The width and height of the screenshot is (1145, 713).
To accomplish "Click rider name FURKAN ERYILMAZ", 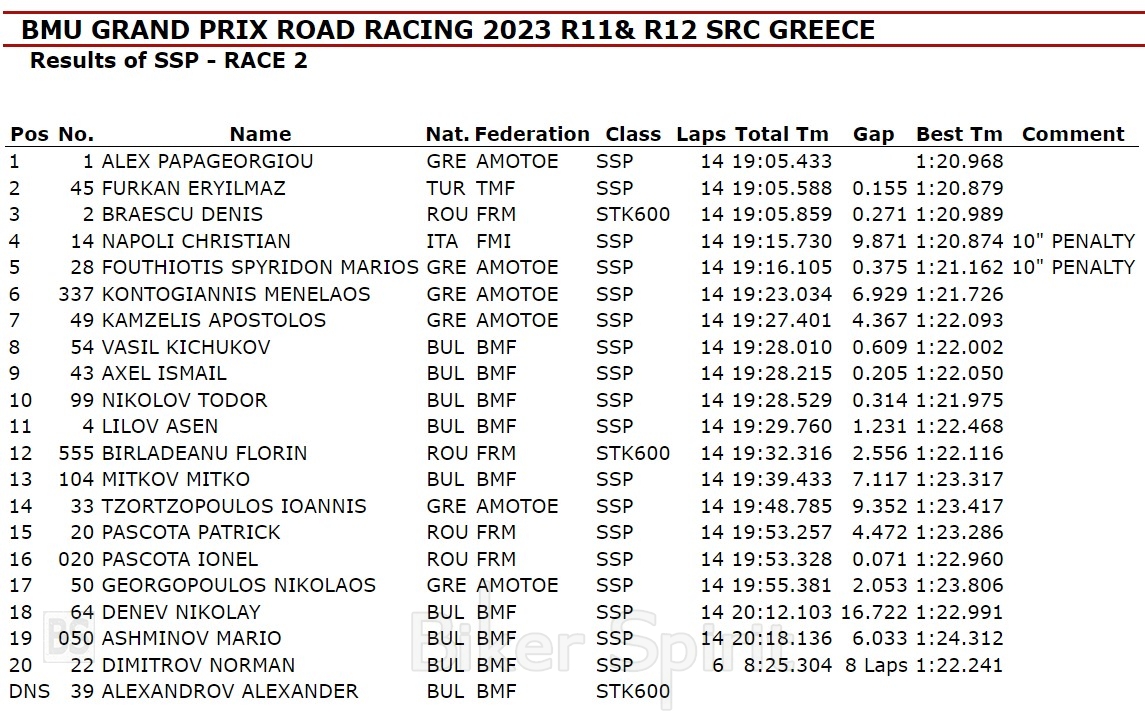I will pos(193,188).
